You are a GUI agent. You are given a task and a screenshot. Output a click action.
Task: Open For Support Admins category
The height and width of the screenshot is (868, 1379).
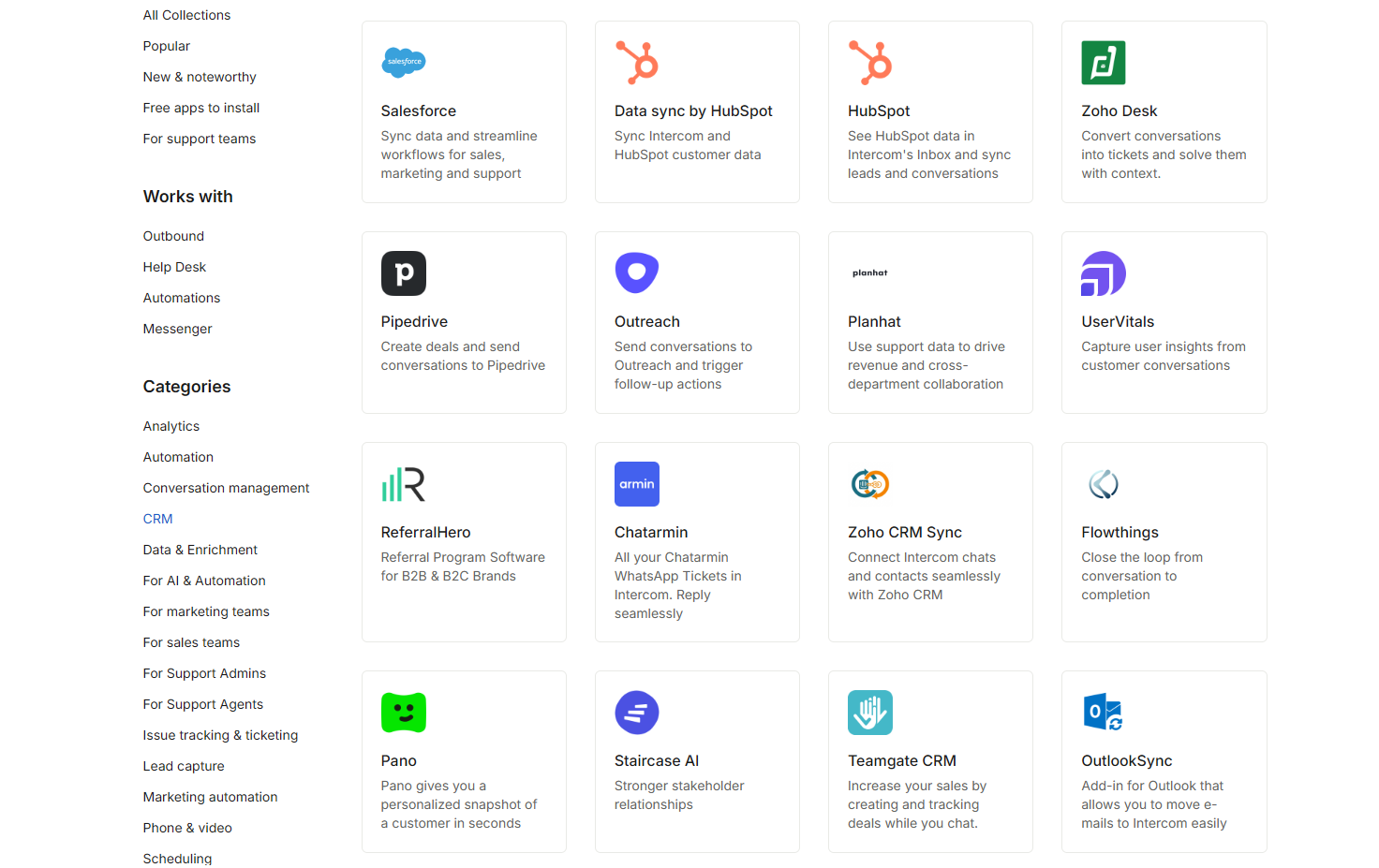tap(204, 673)
